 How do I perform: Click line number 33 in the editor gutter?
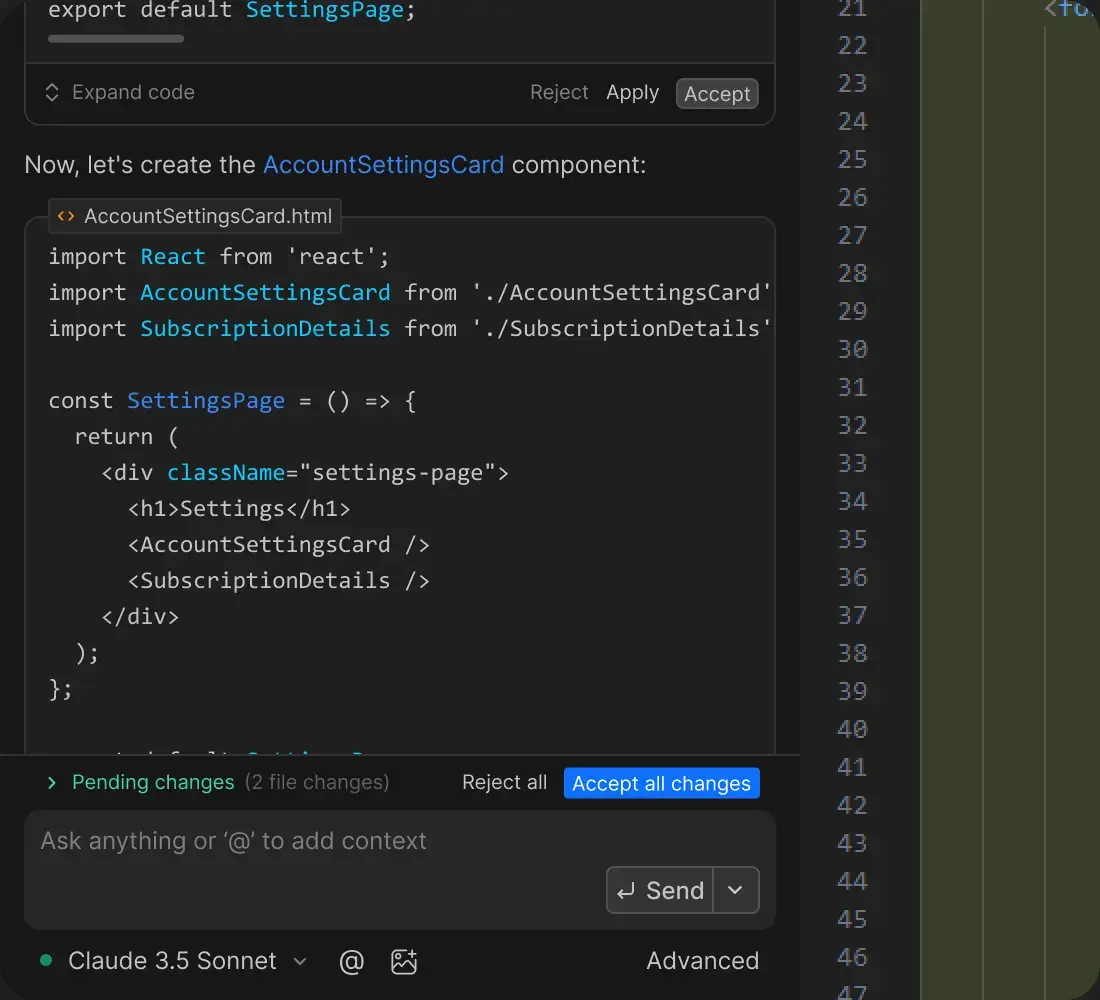tap(852, 463)
